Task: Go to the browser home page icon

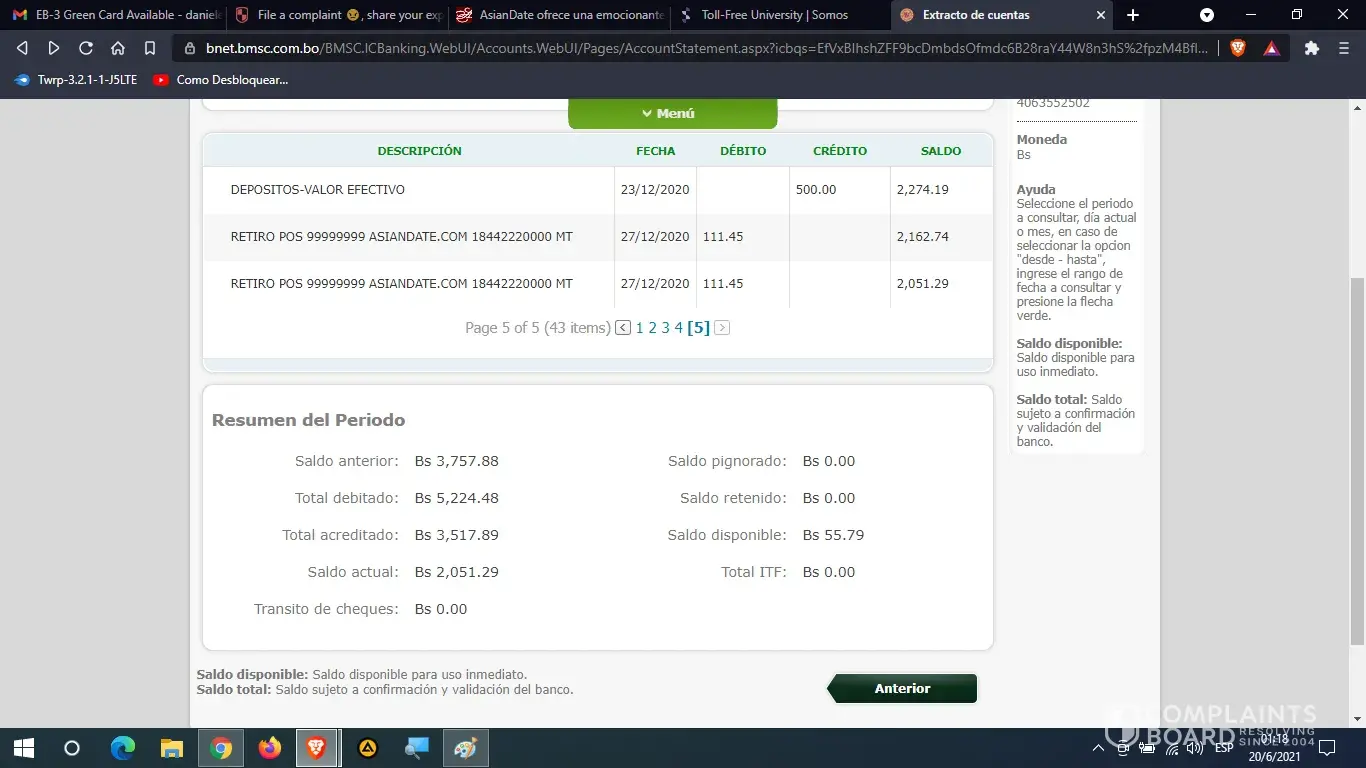Action: [118, 48]
